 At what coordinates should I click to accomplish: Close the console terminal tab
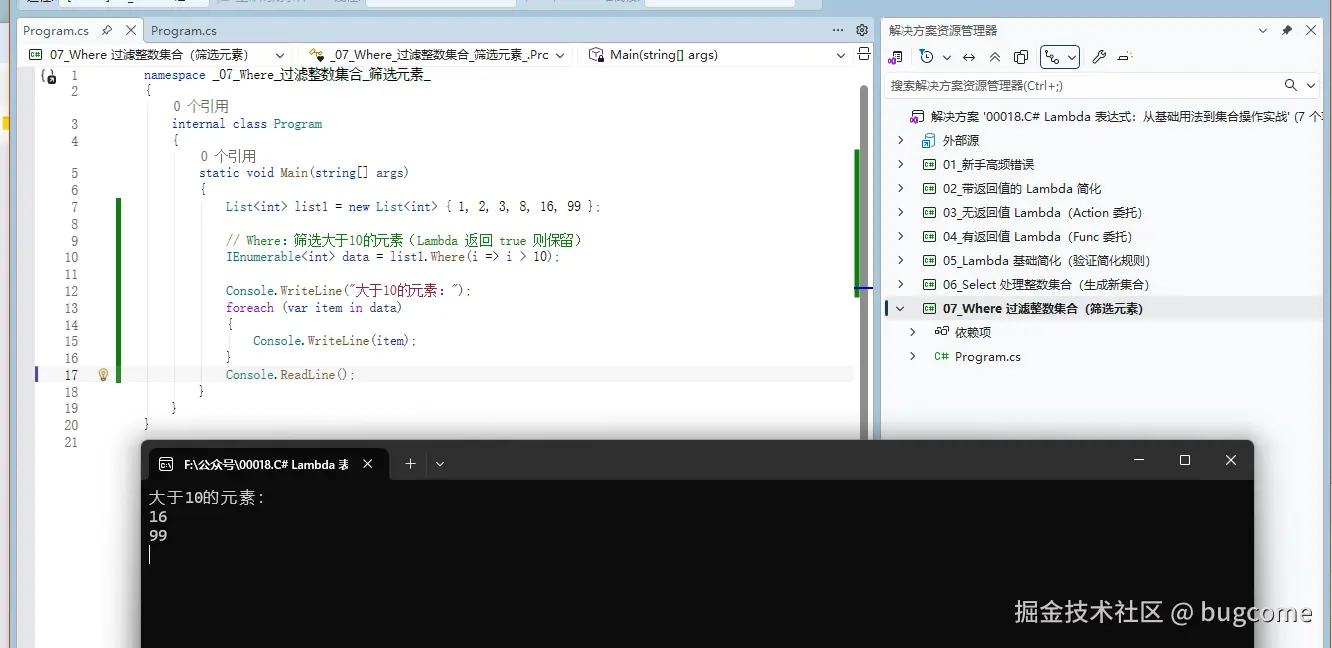click(368, 464)
